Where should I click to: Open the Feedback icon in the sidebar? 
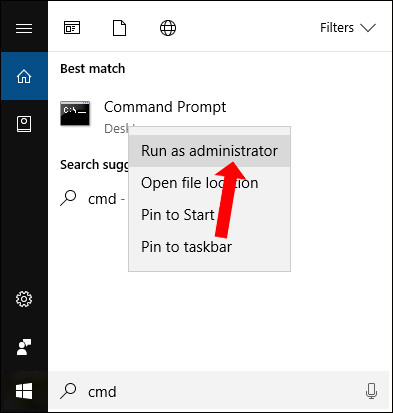24,347
